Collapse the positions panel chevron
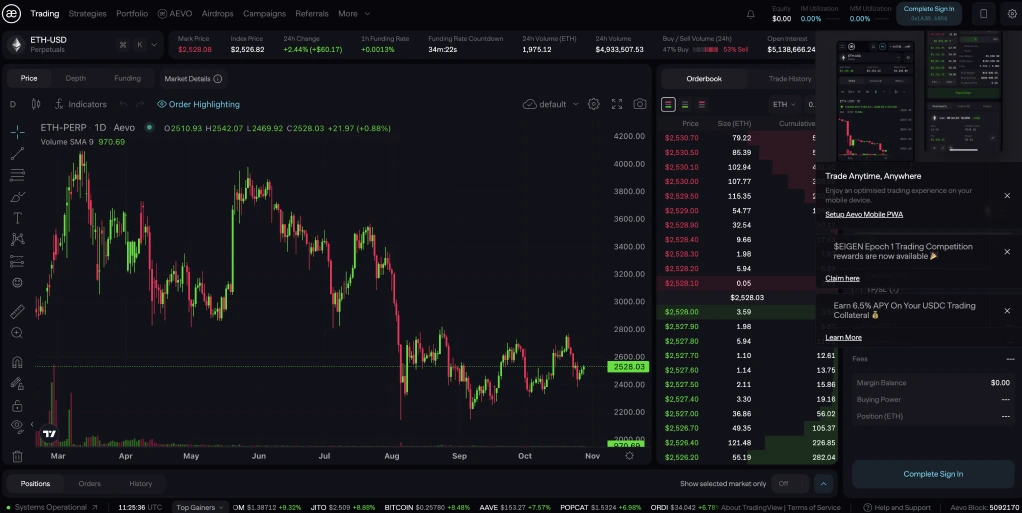 [823, 484]
